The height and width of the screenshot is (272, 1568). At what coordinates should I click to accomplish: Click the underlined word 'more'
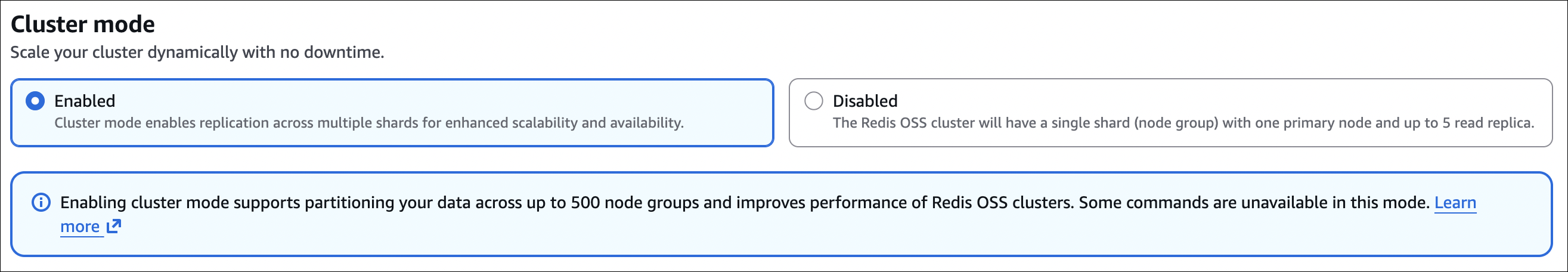pos(80,227)
